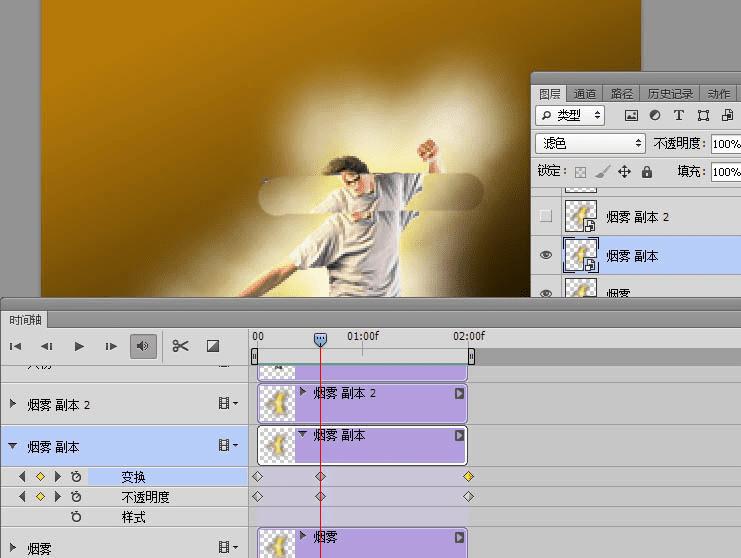Switch to 路径 tab
This screenshot has width=741, height=558.
[x=621, y=94]
